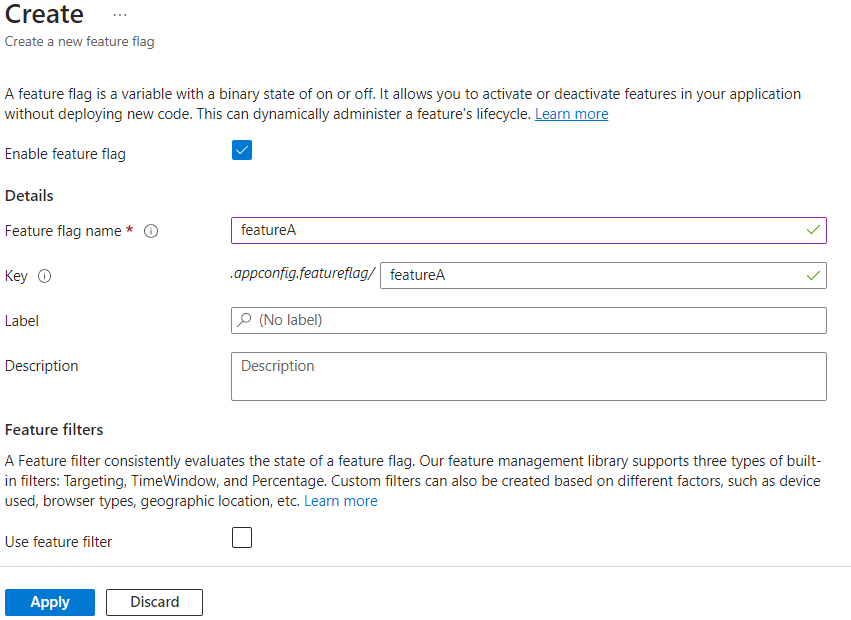Click the Discard button

tap(154, 602)
